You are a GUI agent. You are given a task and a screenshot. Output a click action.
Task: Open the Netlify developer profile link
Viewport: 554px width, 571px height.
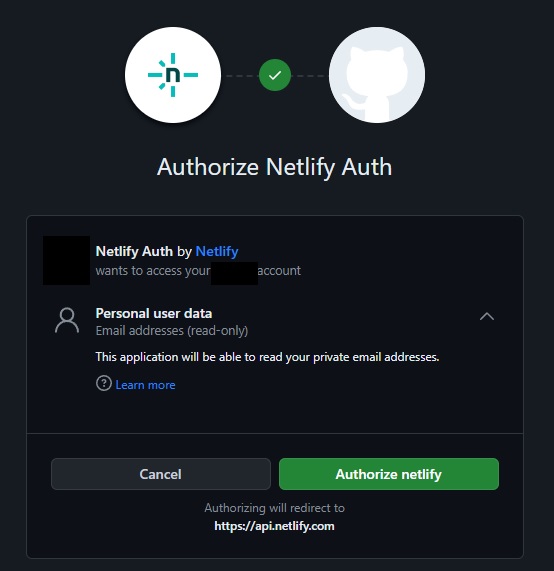(217, 251)
